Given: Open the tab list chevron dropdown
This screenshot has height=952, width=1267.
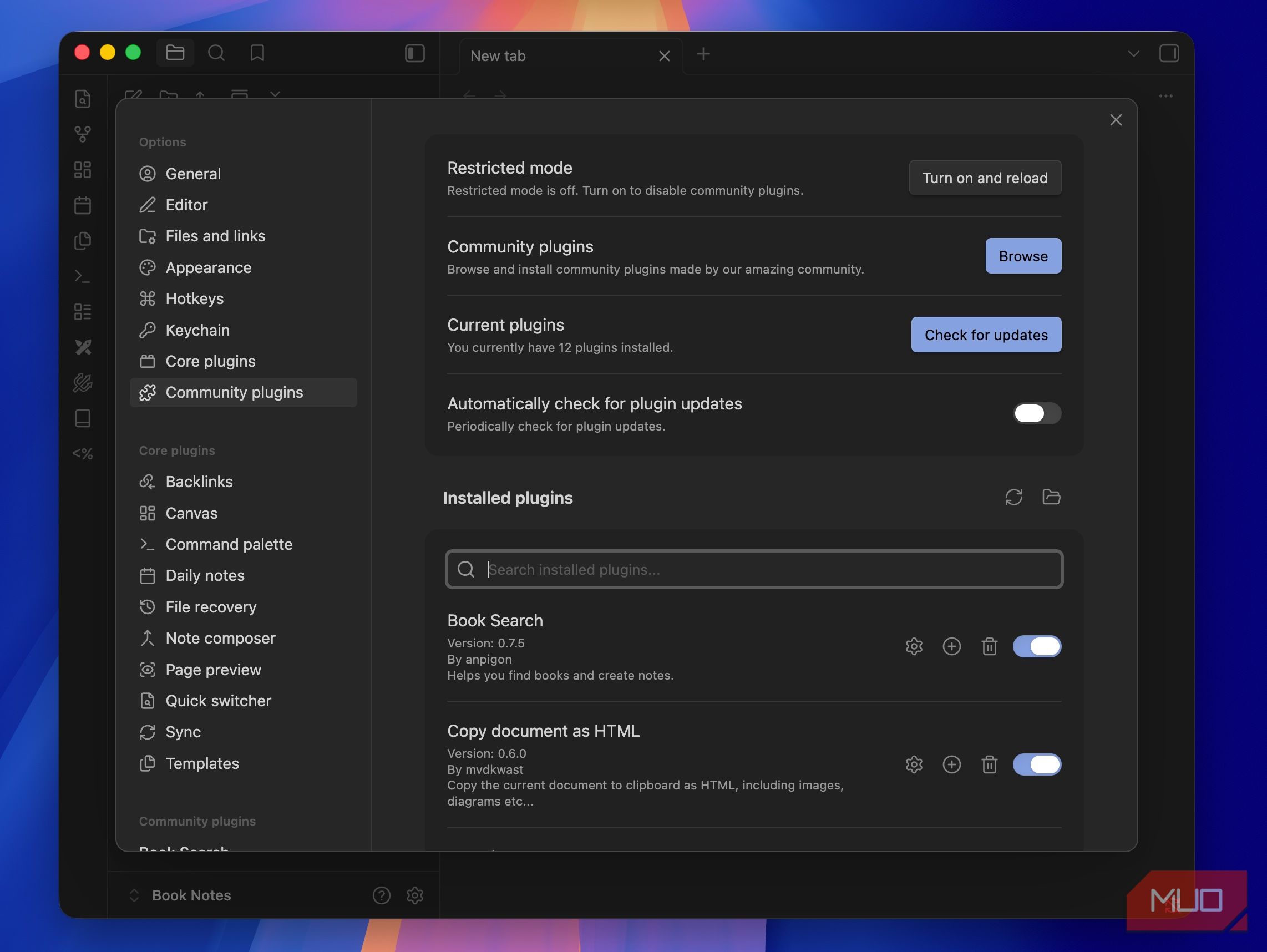Looking at the screenshot, I should tap(1133, 54).
